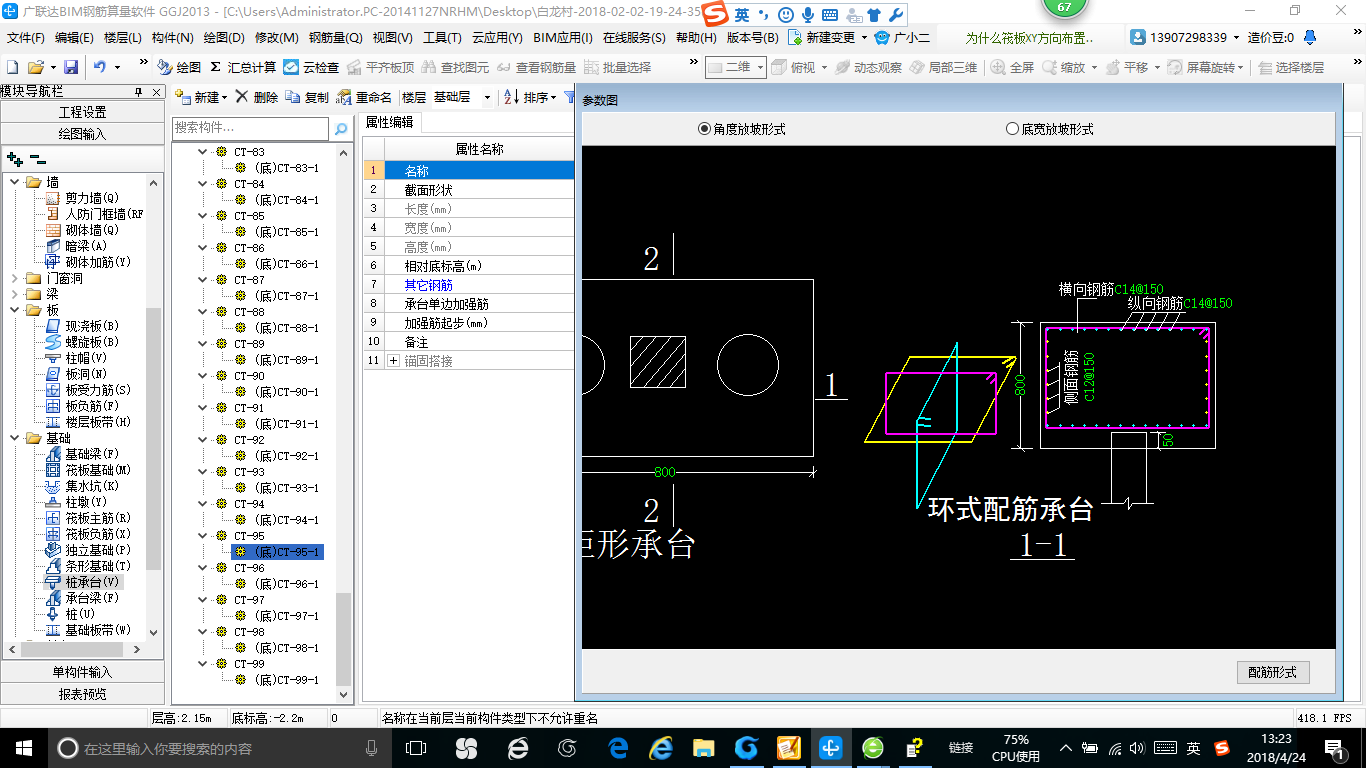Open the 报表预览 panel button
Screen dimensions: 1366x768
pos(82,693)
